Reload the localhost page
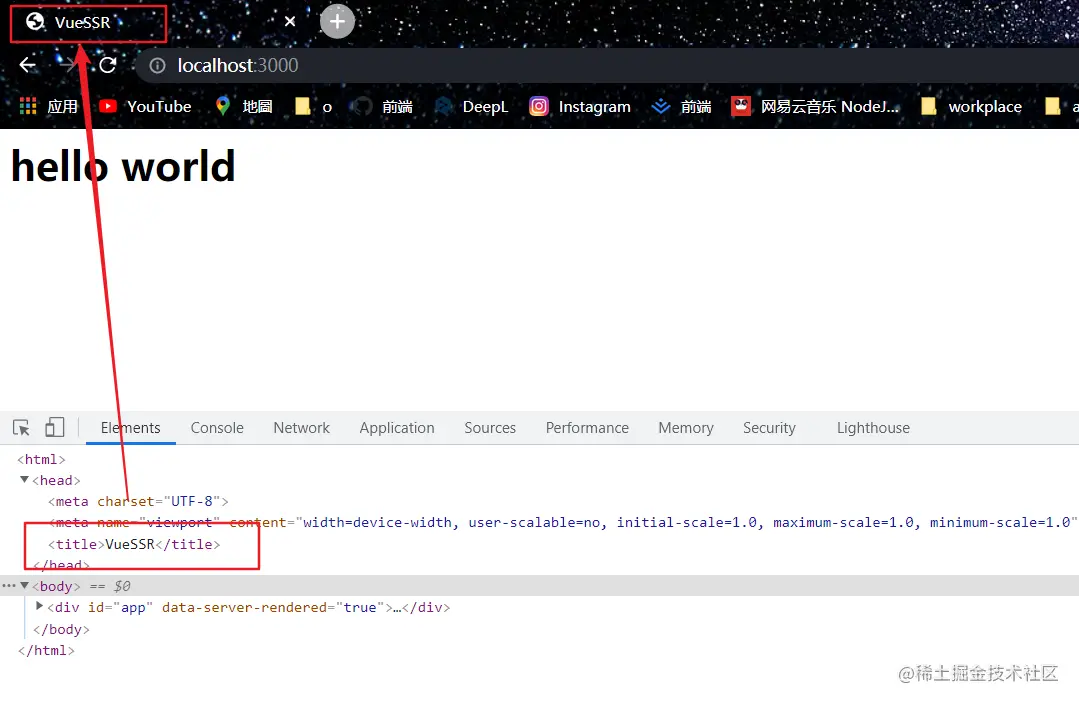Viewport: 1079px width, 704px height. 108,65
